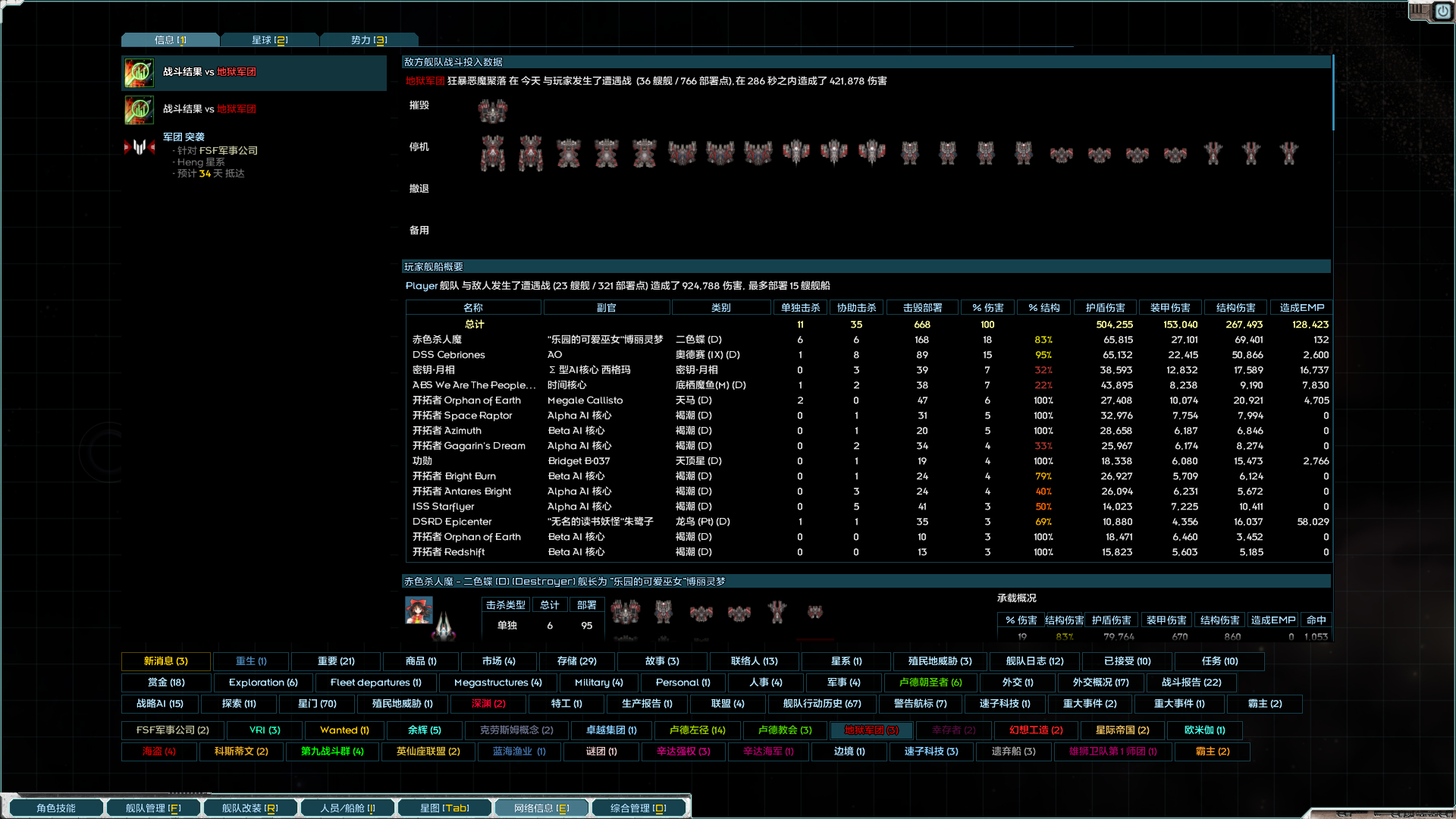This screenshot has height=819, width=1456.
Task: Open 舰队管理 from the bottom bar
Action: (x=153, y=807)
